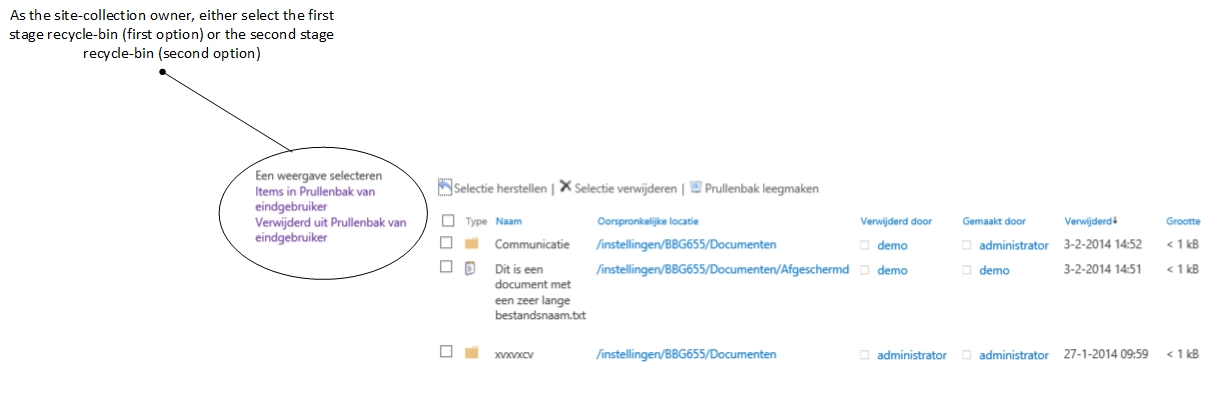Viewport: 1220px width, 407px height.
Task: Select the xvxvxcv row checkbox
Action: 447,352
